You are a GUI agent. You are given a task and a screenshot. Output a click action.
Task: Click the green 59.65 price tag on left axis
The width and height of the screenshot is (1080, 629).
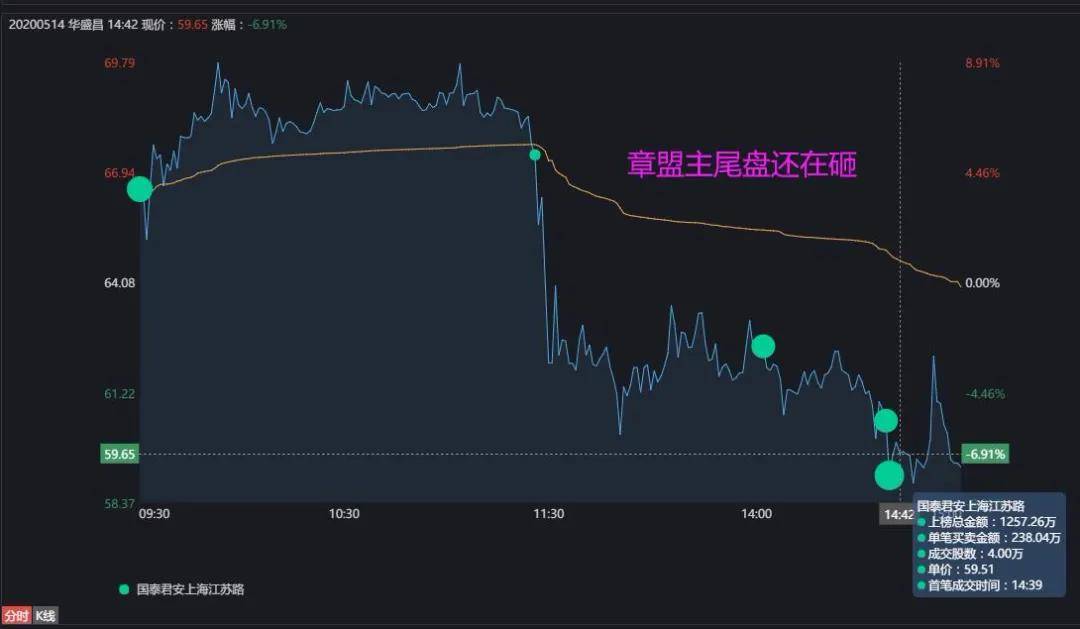coord(120,454)
